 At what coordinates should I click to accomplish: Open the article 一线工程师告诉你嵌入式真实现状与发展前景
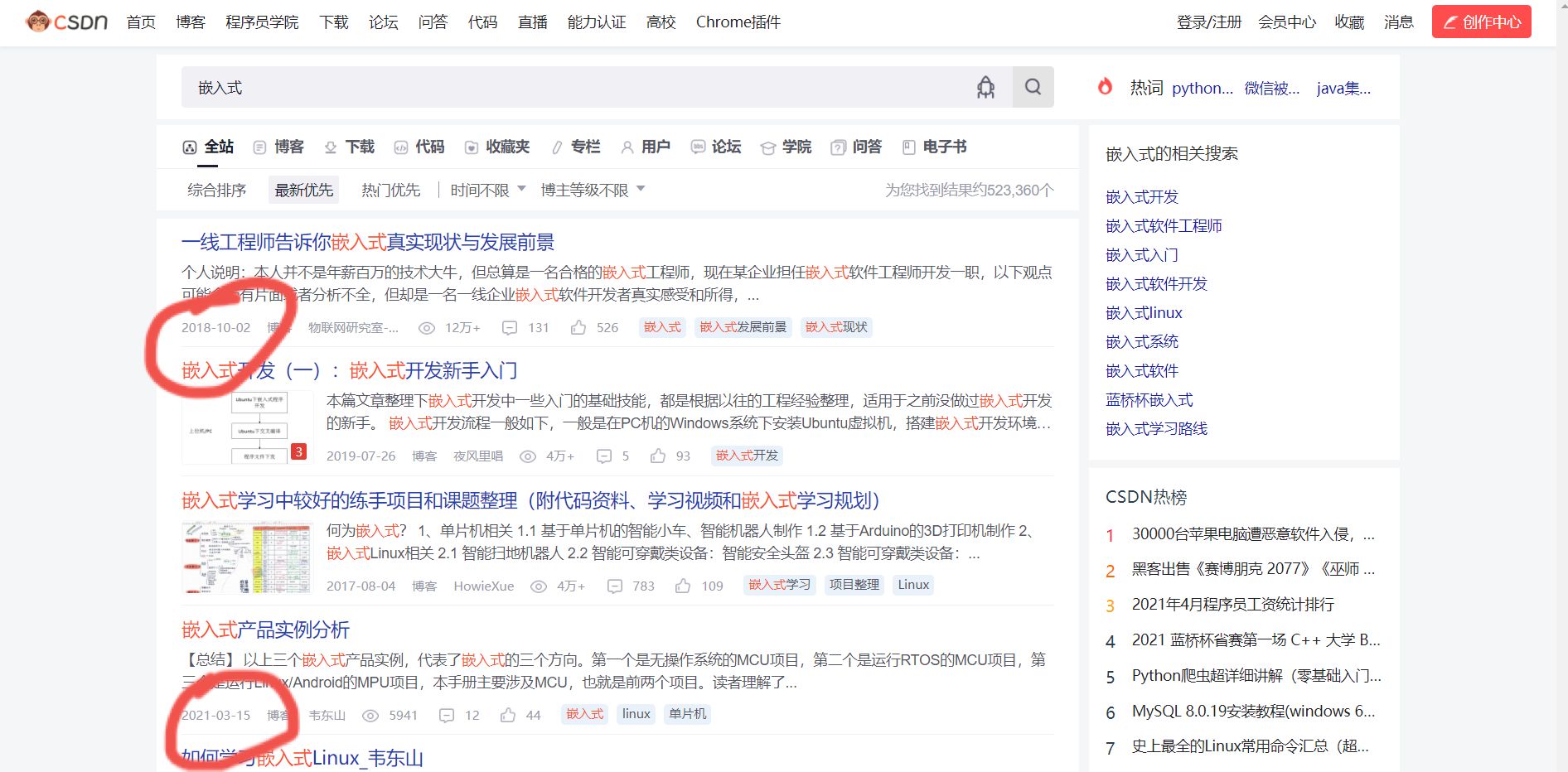[x=368, y=242]
